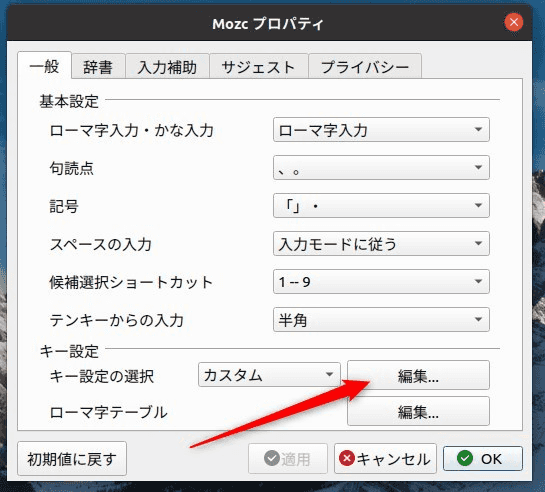
Task: Expand the テンキーからの入力 combo box
Action: [381, 319]
